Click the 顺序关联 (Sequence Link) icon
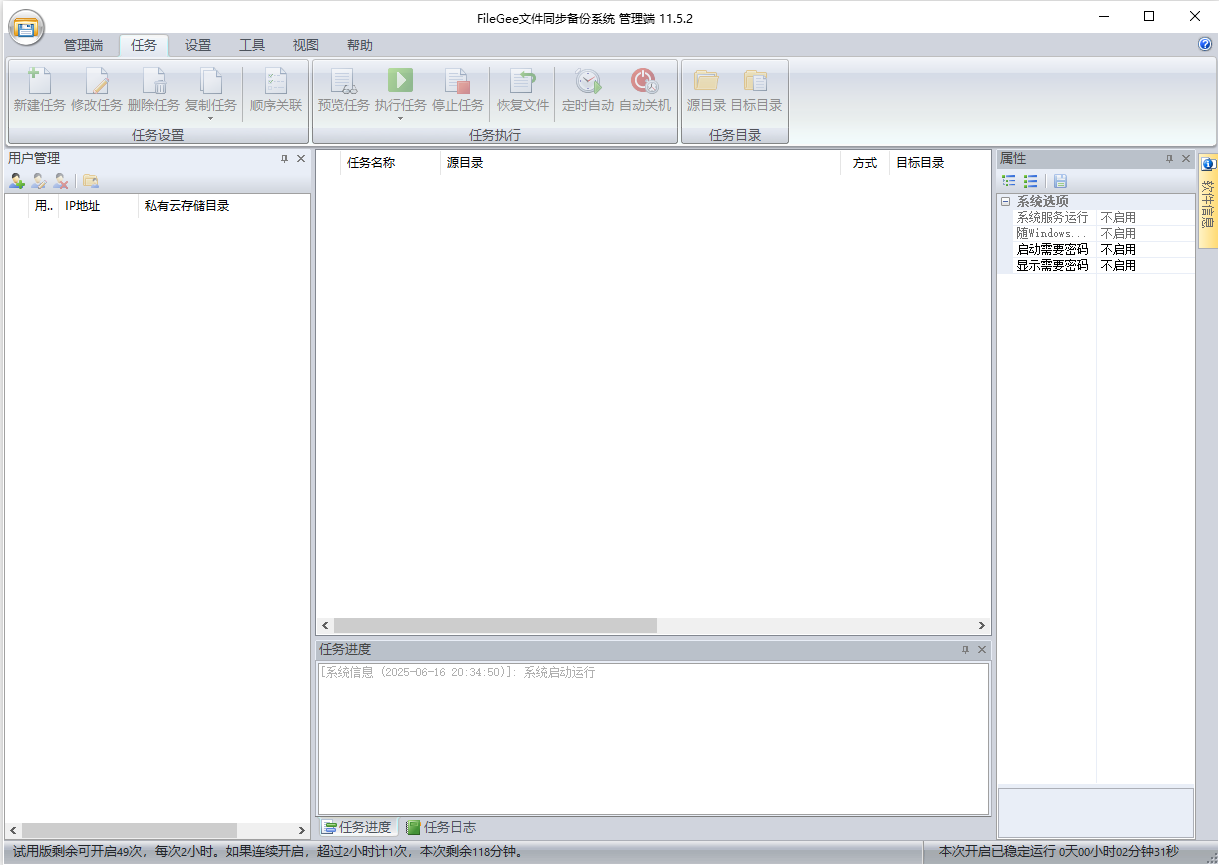1219x865 pixels. click(x=276, y=81)
